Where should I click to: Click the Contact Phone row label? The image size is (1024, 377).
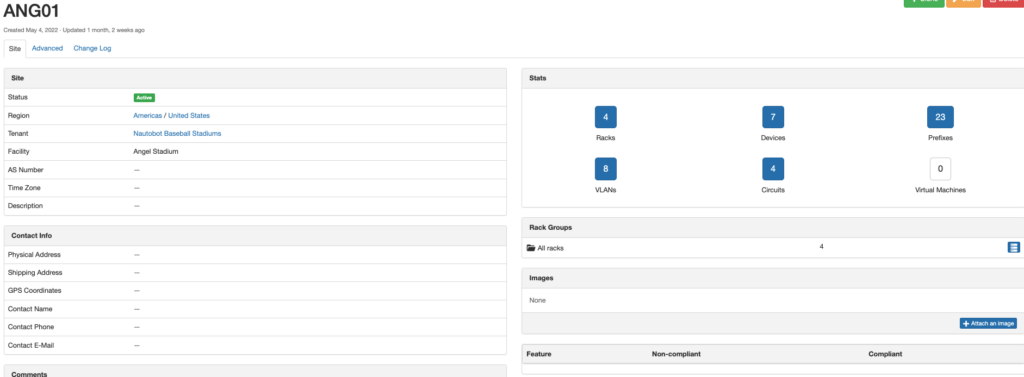[x=31, y=326]
